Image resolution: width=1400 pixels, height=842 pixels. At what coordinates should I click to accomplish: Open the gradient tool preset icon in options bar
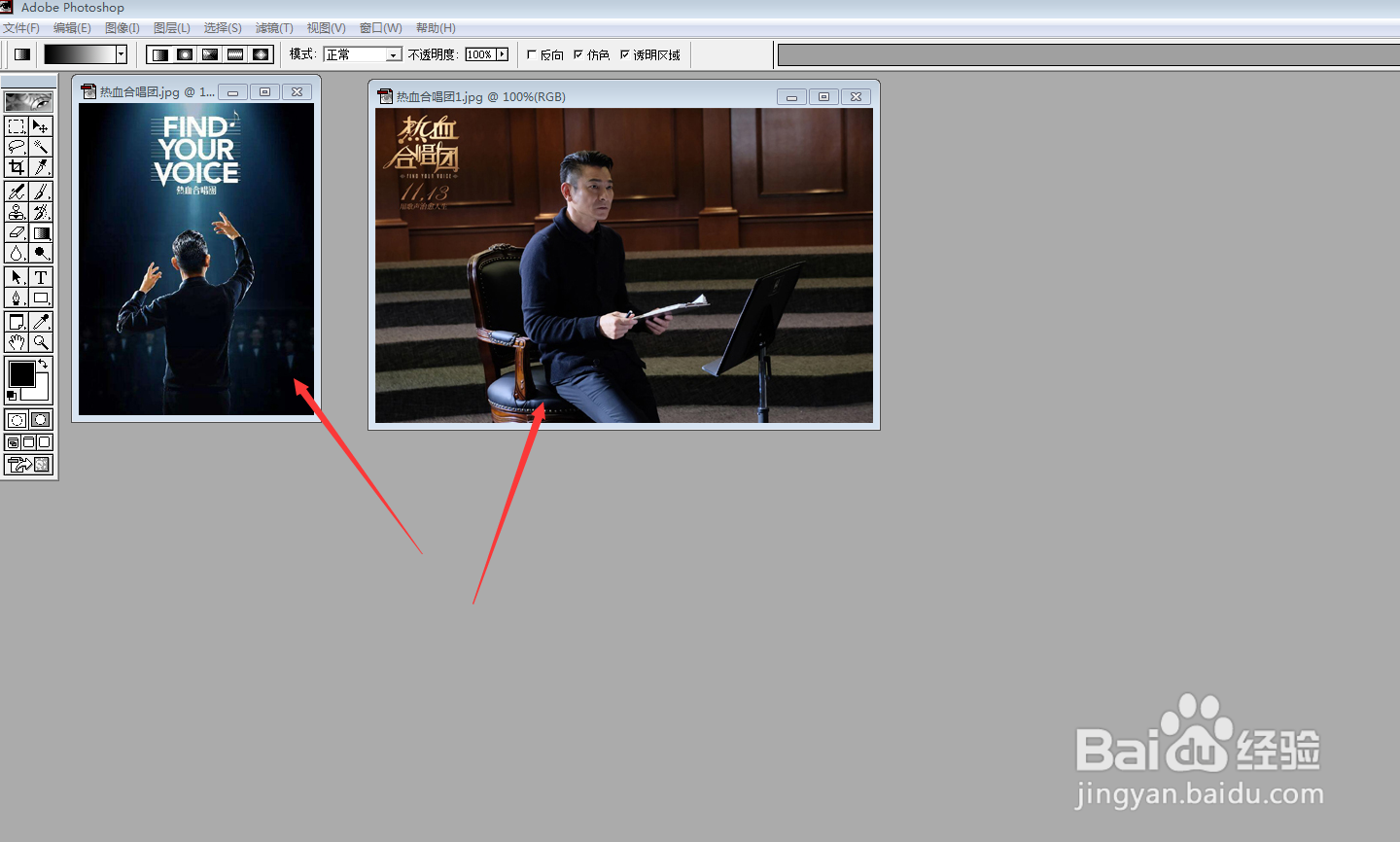tap(22, 54)
